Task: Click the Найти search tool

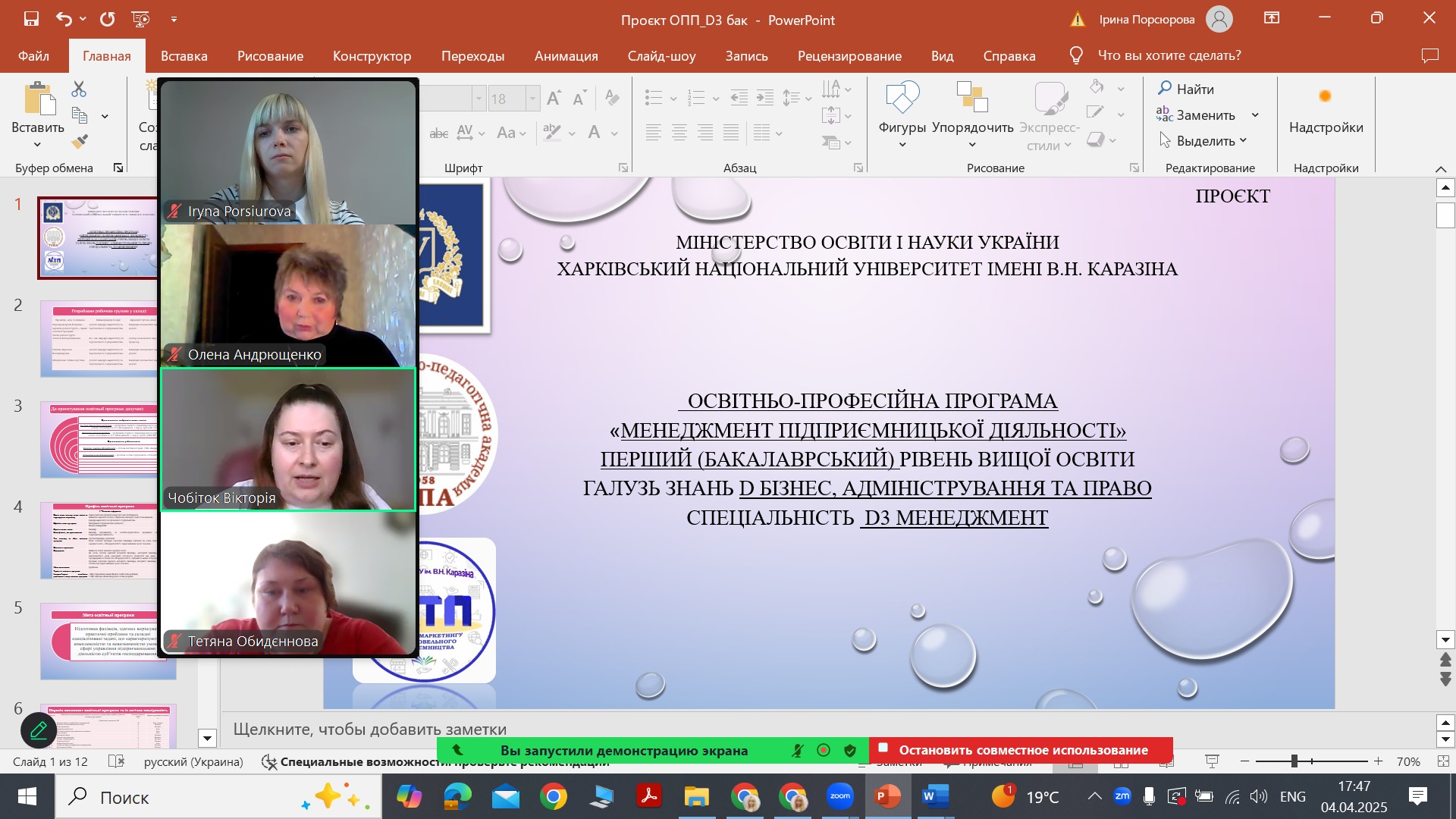Action: tap(1186, 89)
